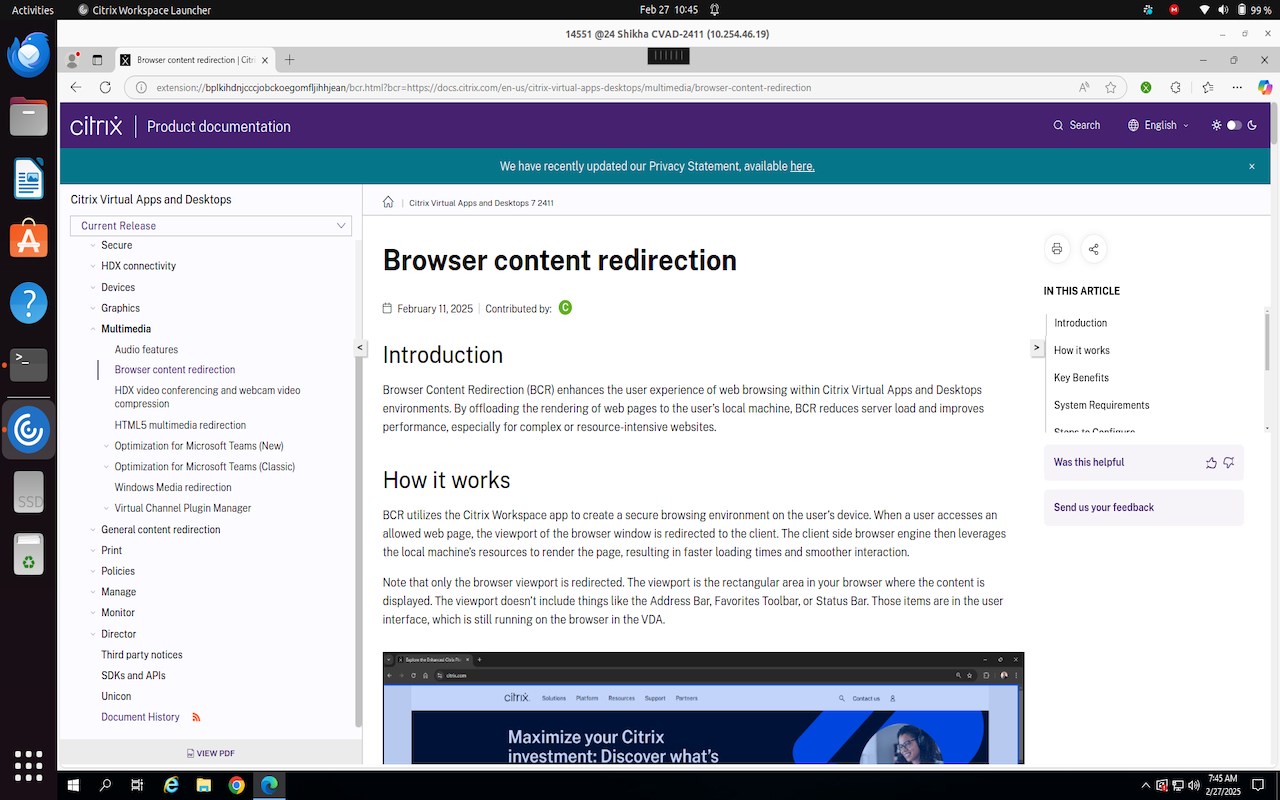
Task: Open Windows Media redirection page
Action: point(173,487)
